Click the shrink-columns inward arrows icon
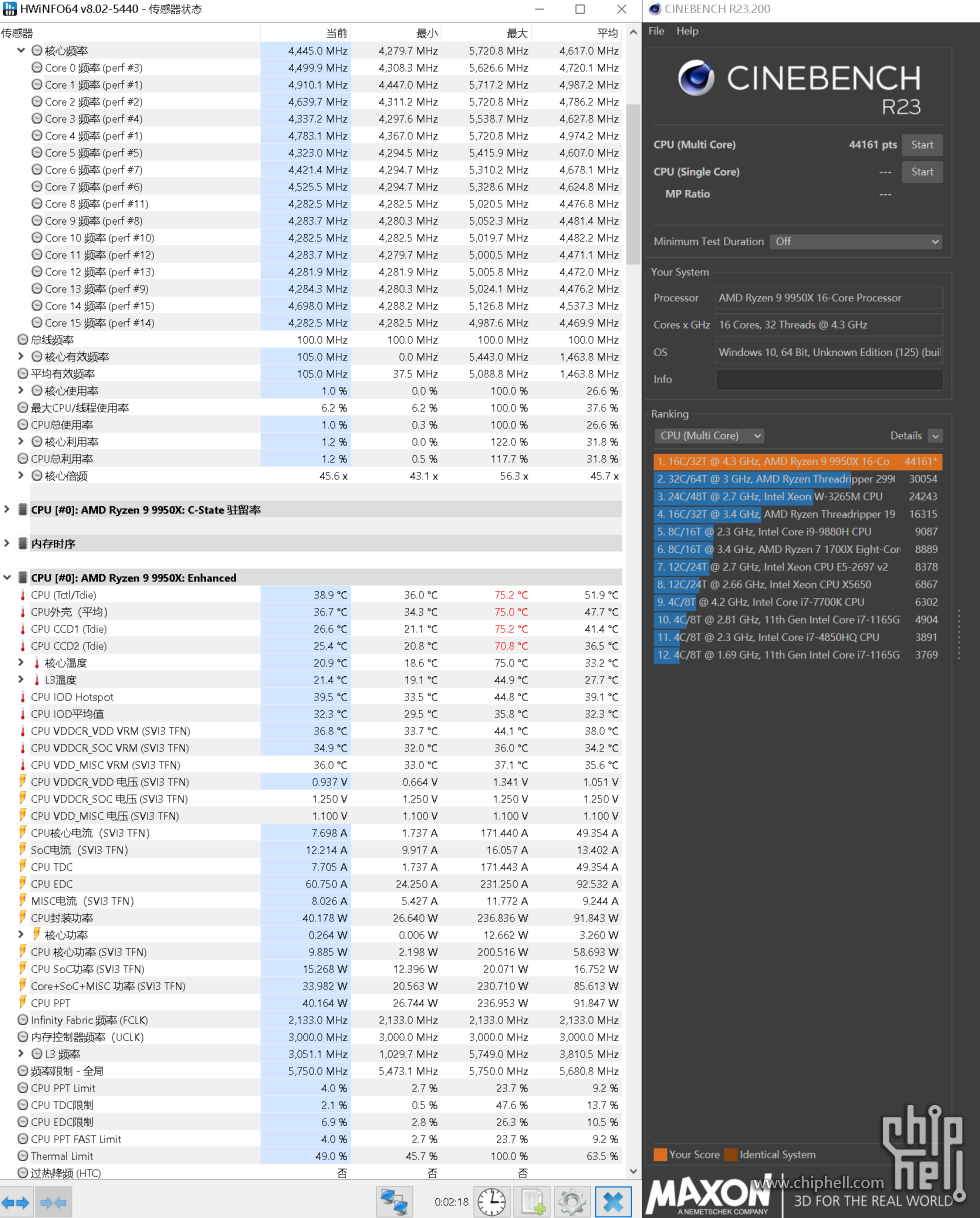The width and height of the screenshot is (980, 1218). (52, 1201)
